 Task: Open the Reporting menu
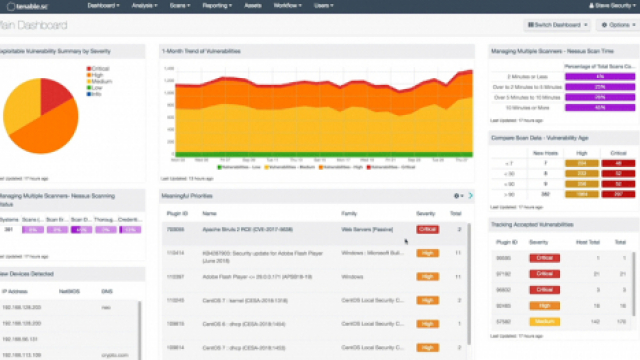[x=217, y=6]
